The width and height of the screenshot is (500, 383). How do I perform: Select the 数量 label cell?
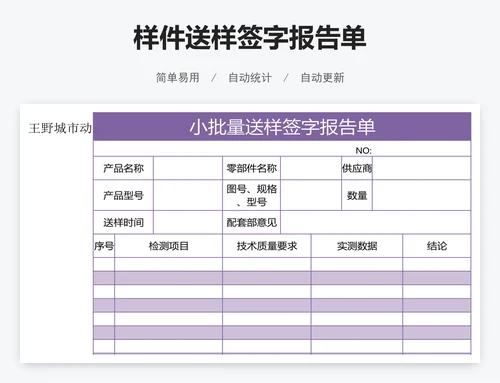point(357,195)
